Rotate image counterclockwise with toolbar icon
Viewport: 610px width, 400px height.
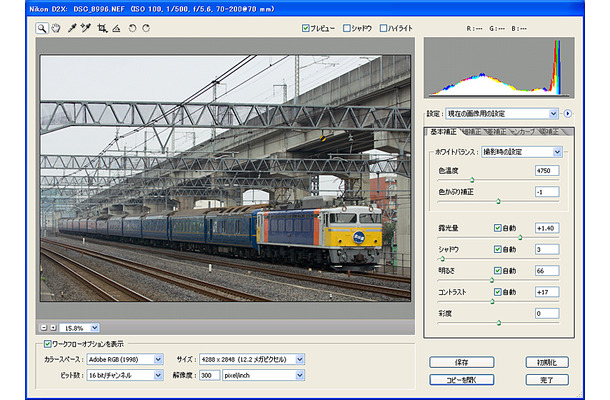pos(133,28)
